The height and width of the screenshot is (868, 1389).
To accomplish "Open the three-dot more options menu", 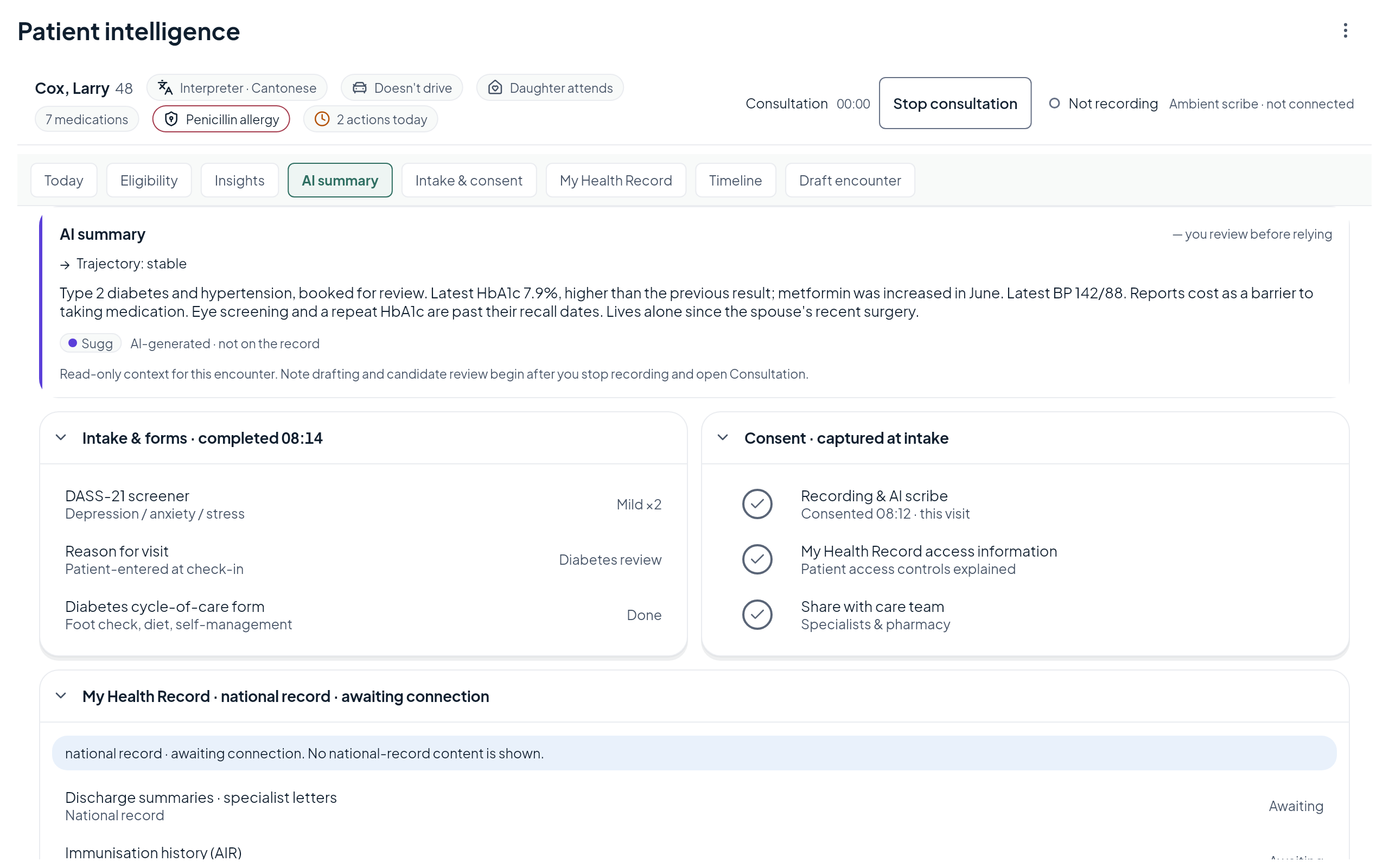I will 1345,30.
